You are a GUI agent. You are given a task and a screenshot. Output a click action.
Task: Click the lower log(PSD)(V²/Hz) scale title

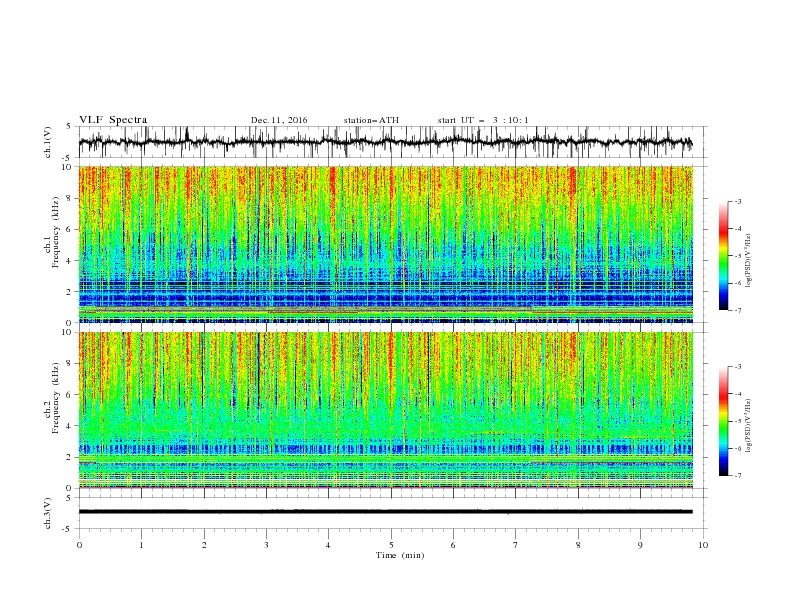point(748,425)
